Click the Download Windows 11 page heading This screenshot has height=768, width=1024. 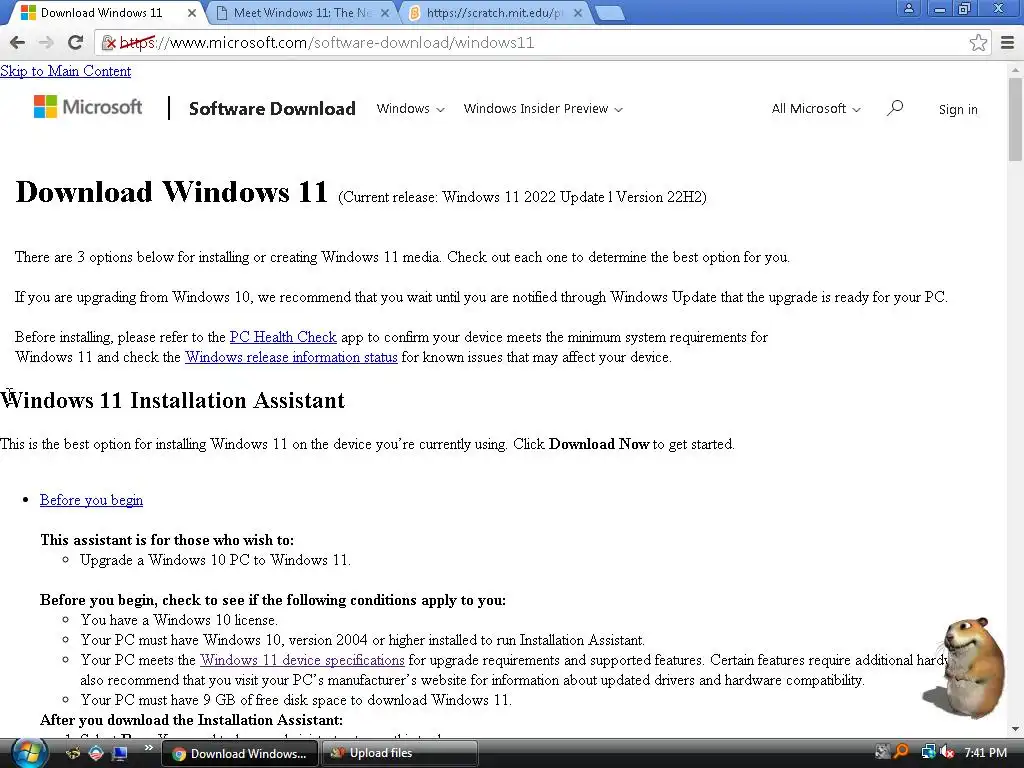pos(171,192)
